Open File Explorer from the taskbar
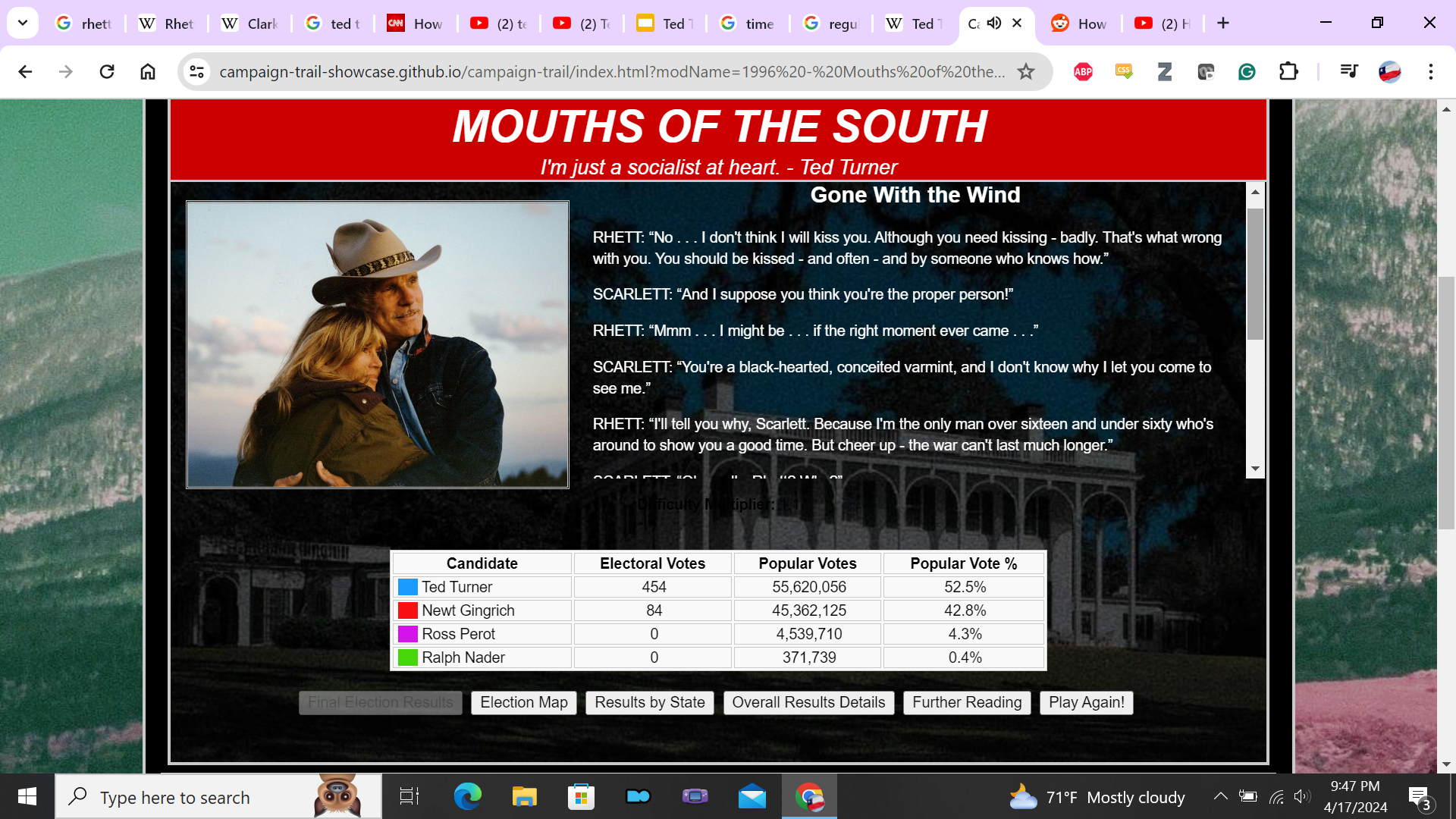 click(524, 797)
